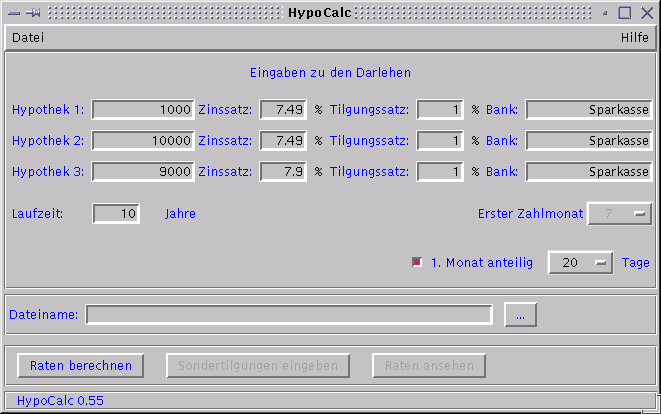Click the file browse ... button
Screen dimensions: 661x414
pyautogui.click(x=520, y=315)
